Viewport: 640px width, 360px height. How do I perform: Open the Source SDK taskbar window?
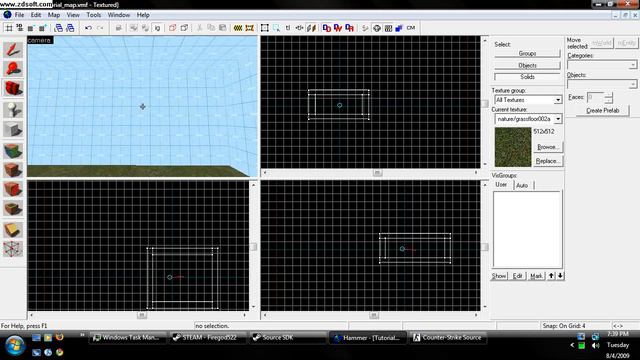[287, 338]
